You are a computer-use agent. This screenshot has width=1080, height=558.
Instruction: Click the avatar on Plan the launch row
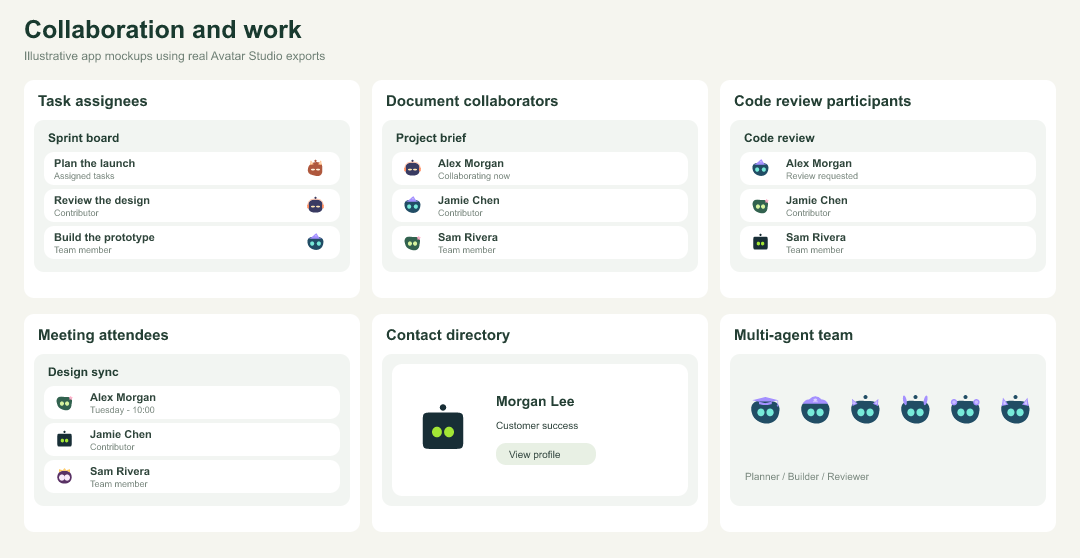click(315, 168)
